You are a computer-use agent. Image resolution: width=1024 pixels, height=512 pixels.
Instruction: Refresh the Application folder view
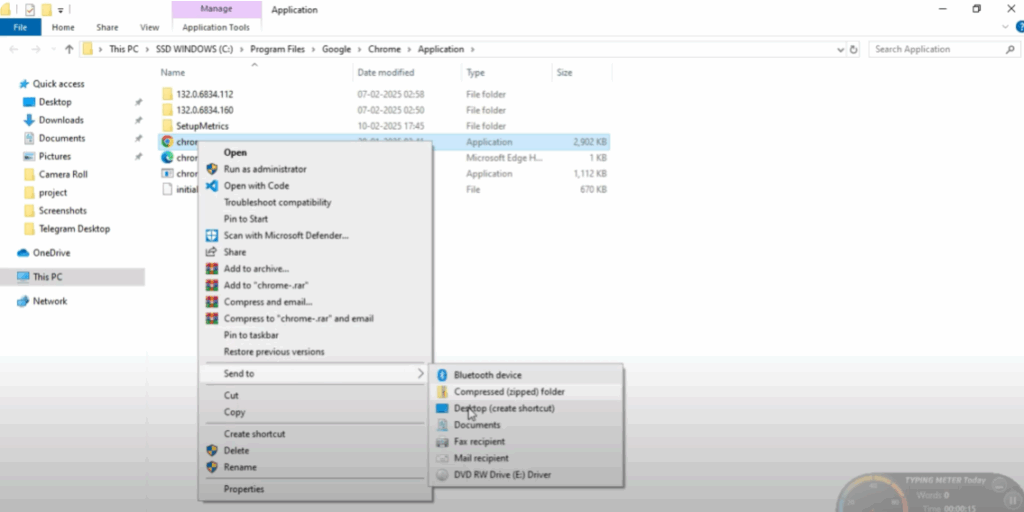(853, 50)
